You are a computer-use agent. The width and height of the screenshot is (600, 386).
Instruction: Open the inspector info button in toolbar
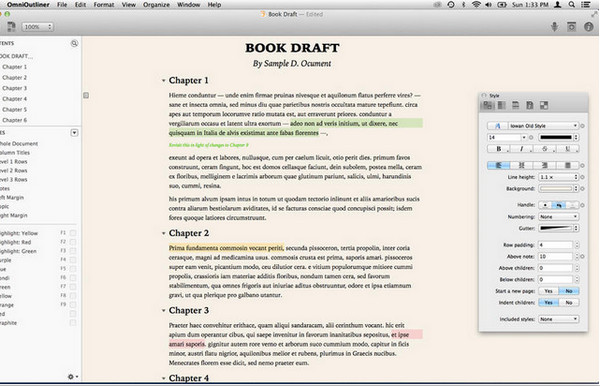[589, 27]
